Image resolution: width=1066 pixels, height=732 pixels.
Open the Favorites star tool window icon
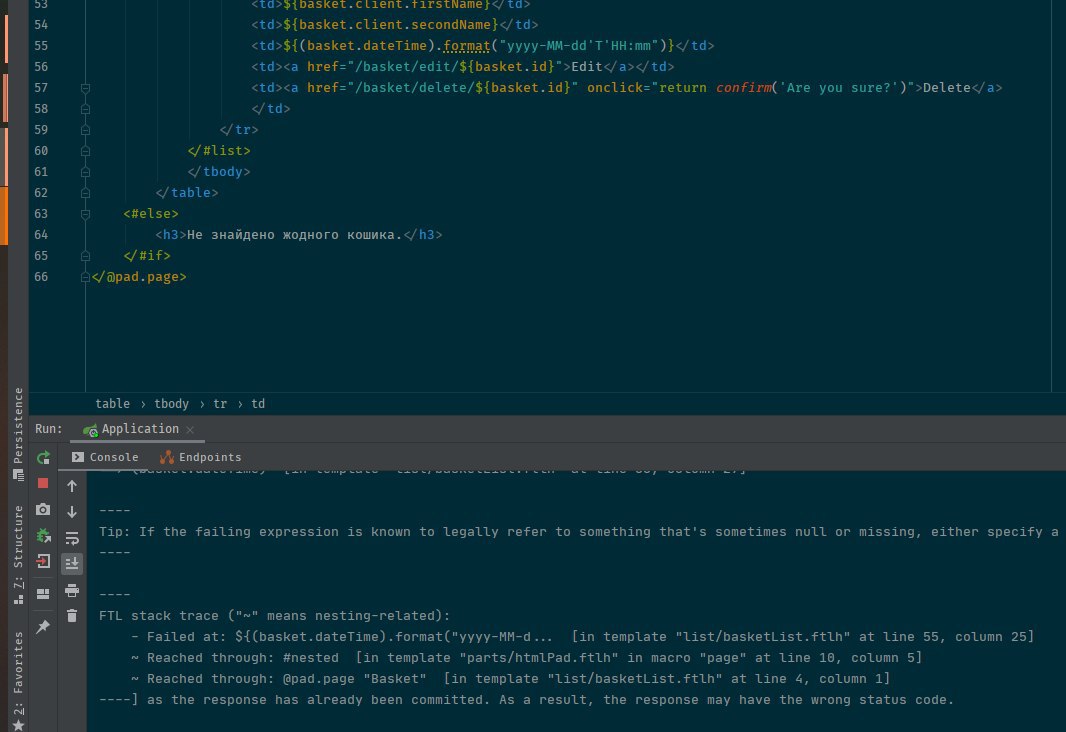tap(18, 725)
